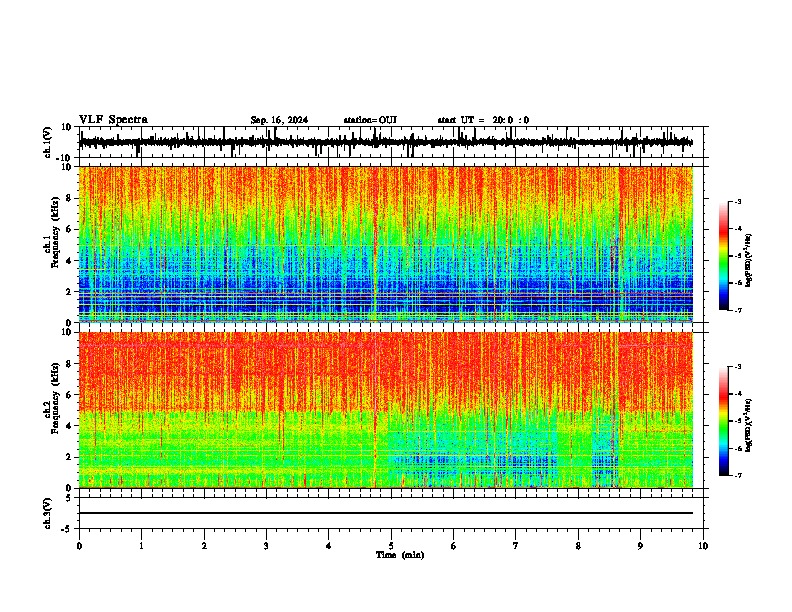Click the time-axis tick label "2"

pos(204,546)
